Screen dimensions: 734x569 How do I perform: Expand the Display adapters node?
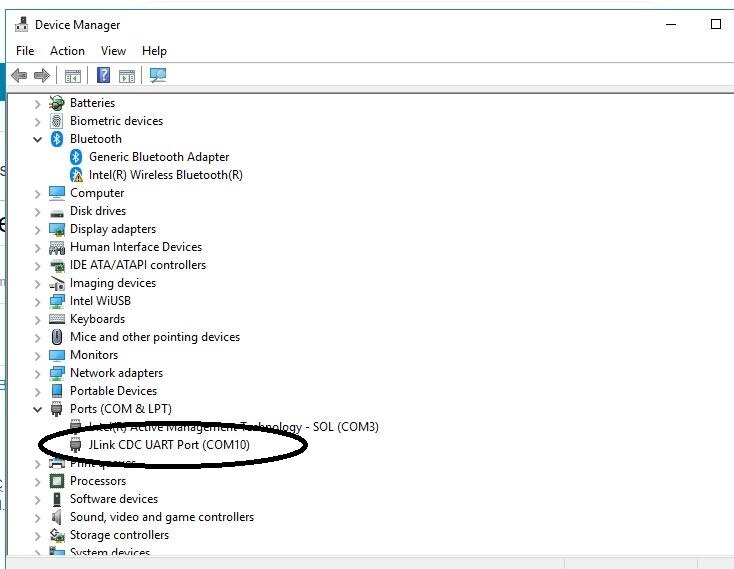(x=37, y=230)
